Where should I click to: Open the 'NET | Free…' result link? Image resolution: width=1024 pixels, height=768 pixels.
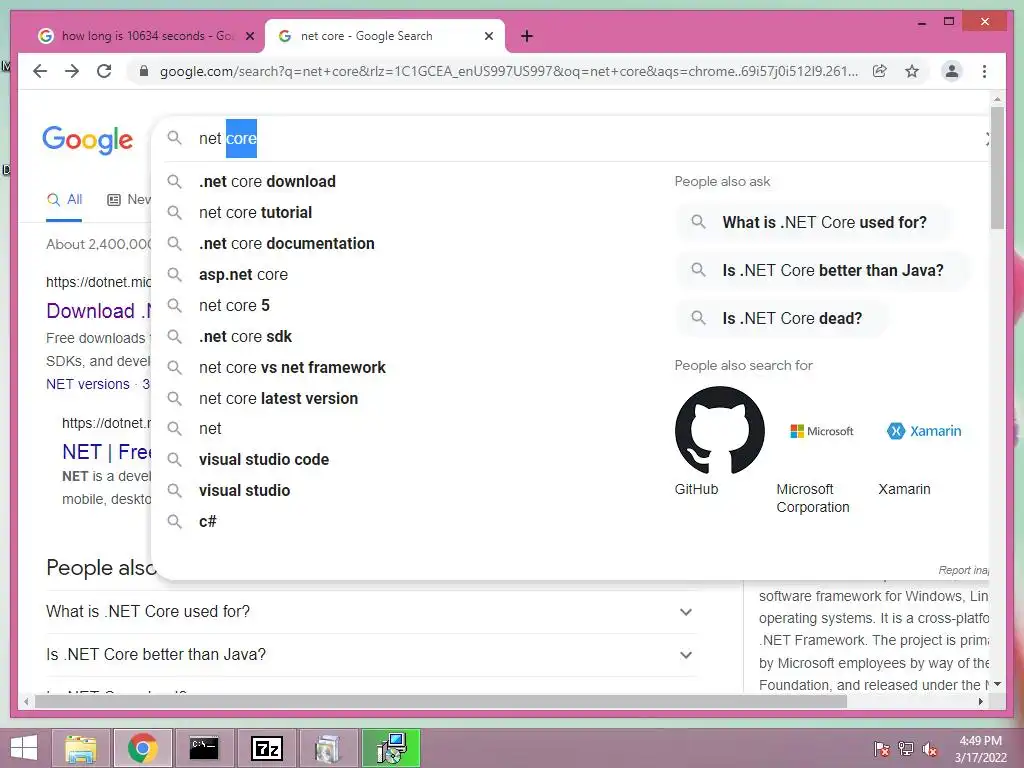coord(106,452)
